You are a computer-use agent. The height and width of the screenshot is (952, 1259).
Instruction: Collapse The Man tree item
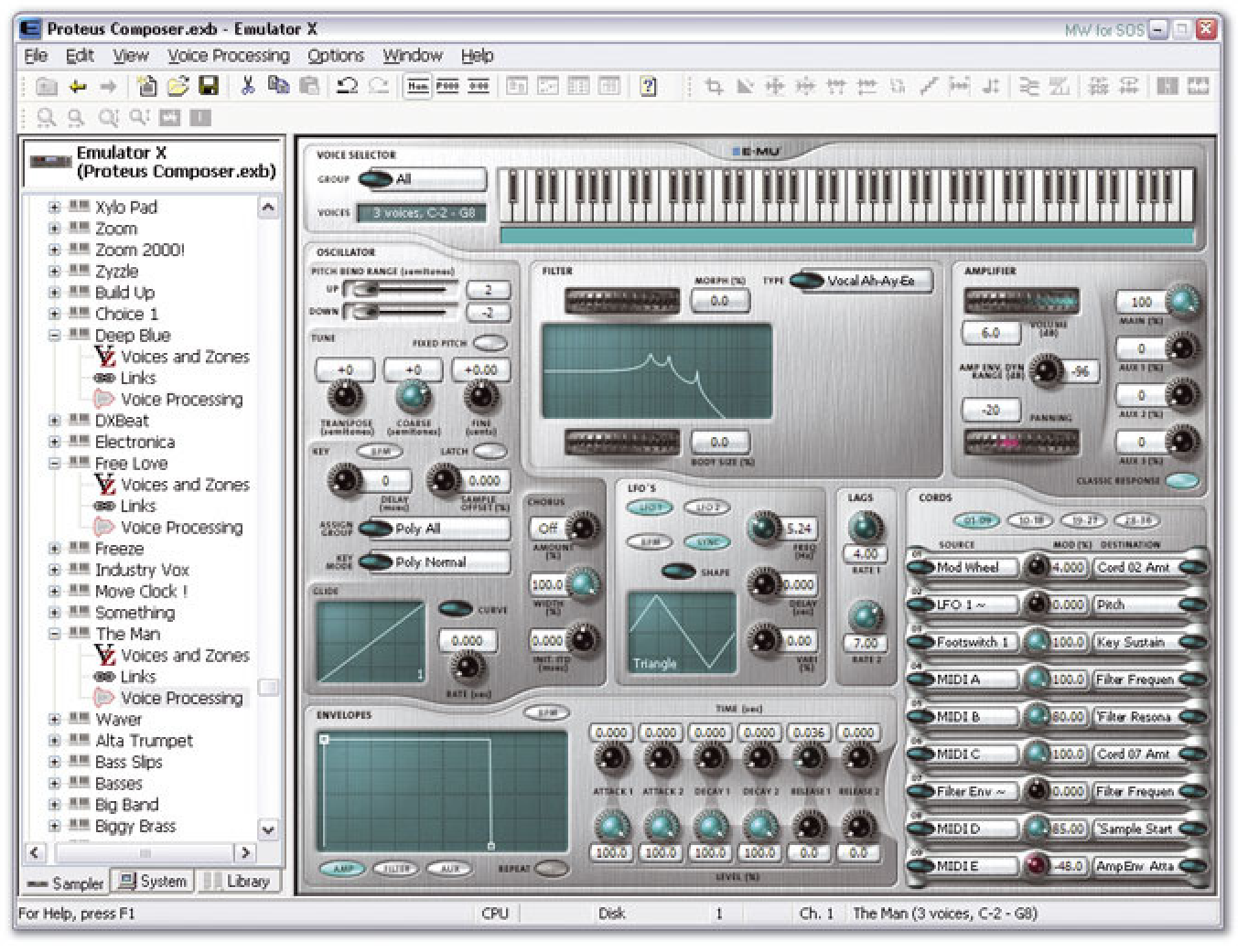tap(55, 634)
